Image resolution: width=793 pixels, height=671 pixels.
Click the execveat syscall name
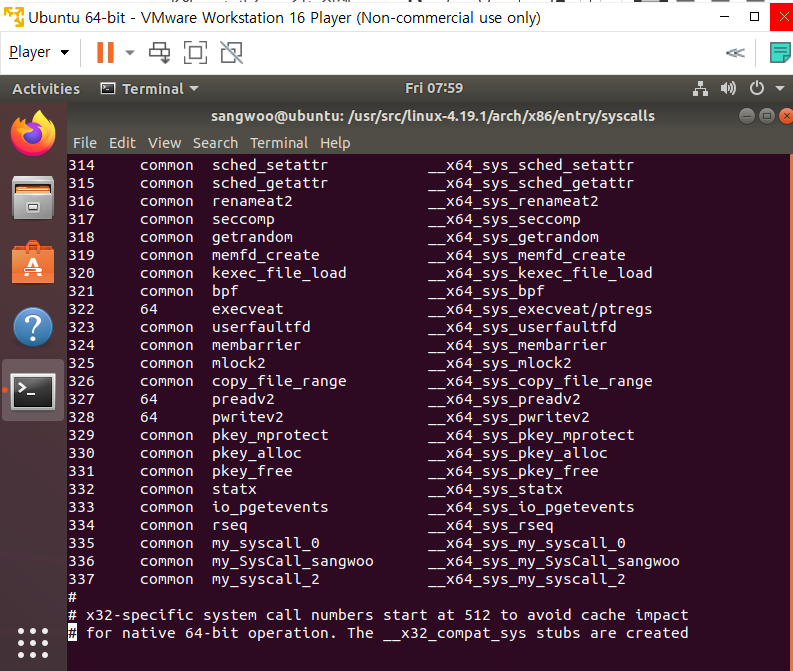247,309
